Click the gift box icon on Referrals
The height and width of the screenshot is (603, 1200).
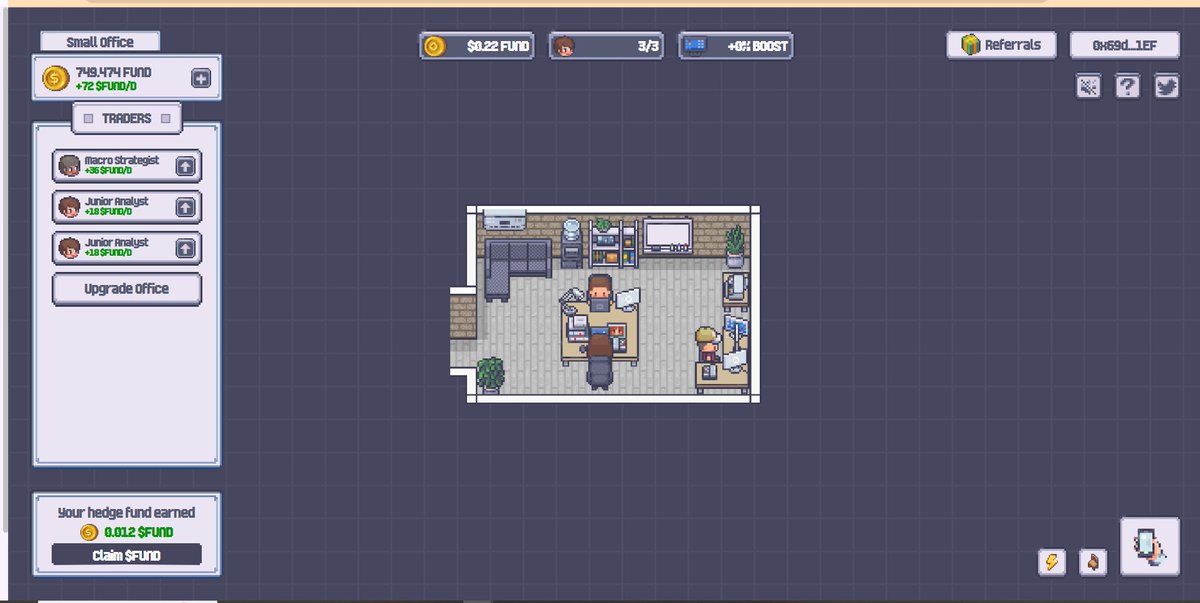point(970,45)
